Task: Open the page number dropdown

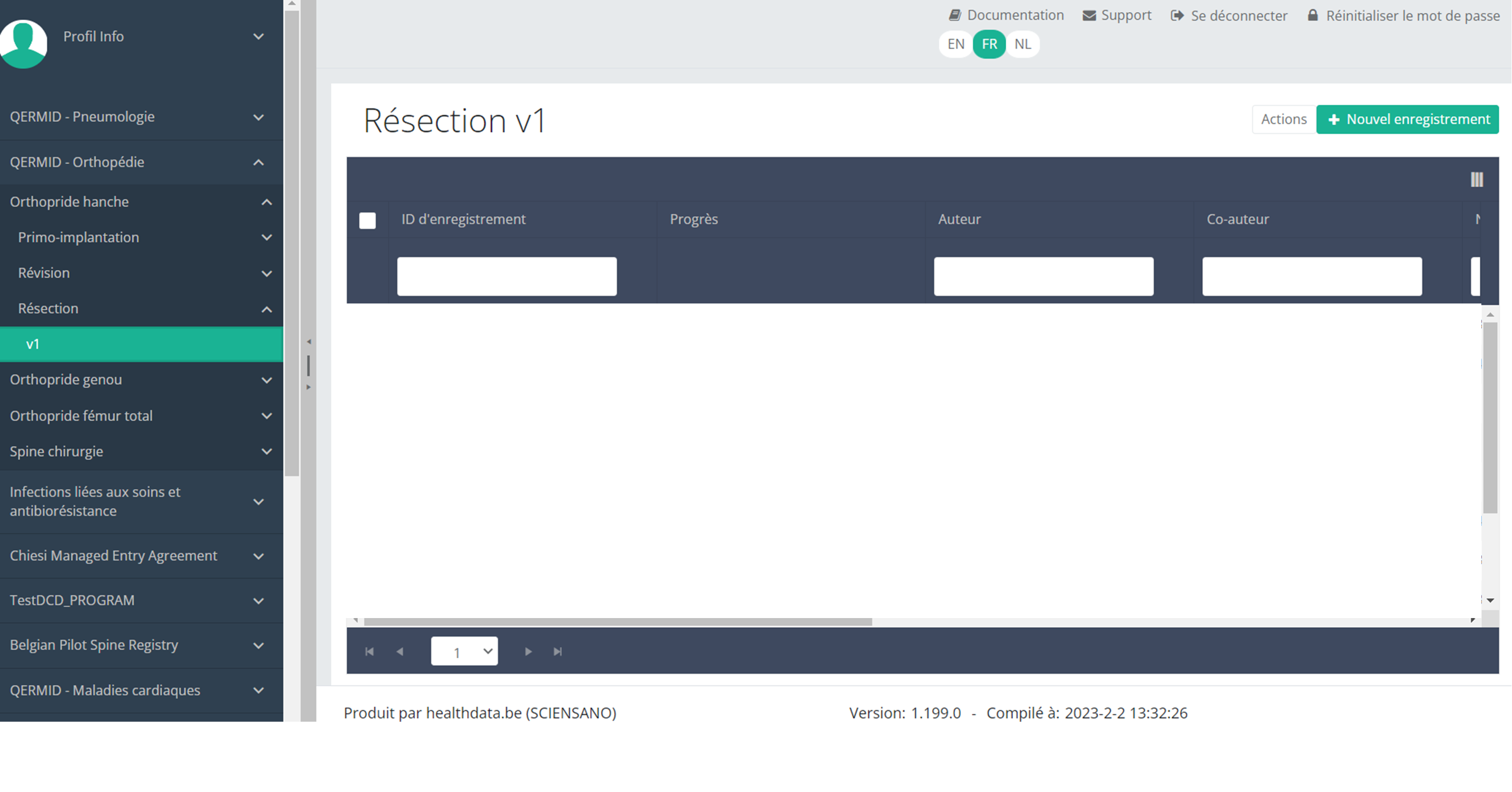Action: point(465,652)
